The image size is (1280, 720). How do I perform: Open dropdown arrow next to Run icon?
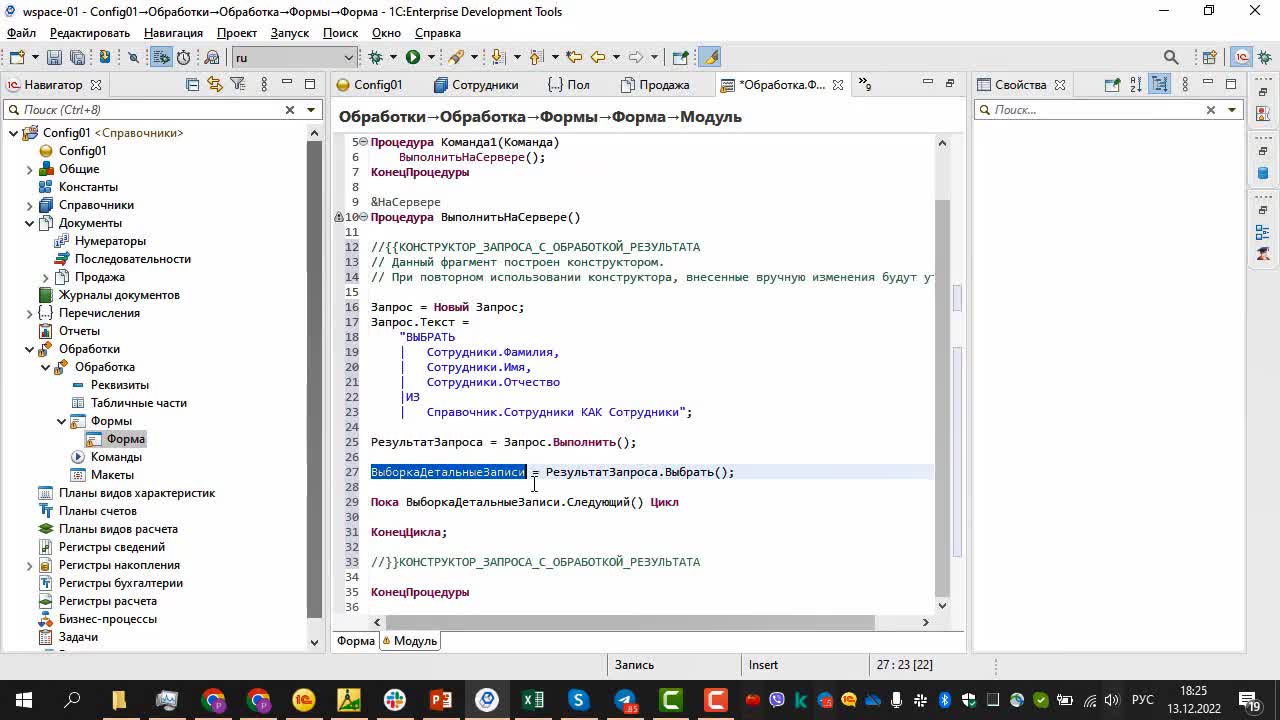(x=429, y=58)
